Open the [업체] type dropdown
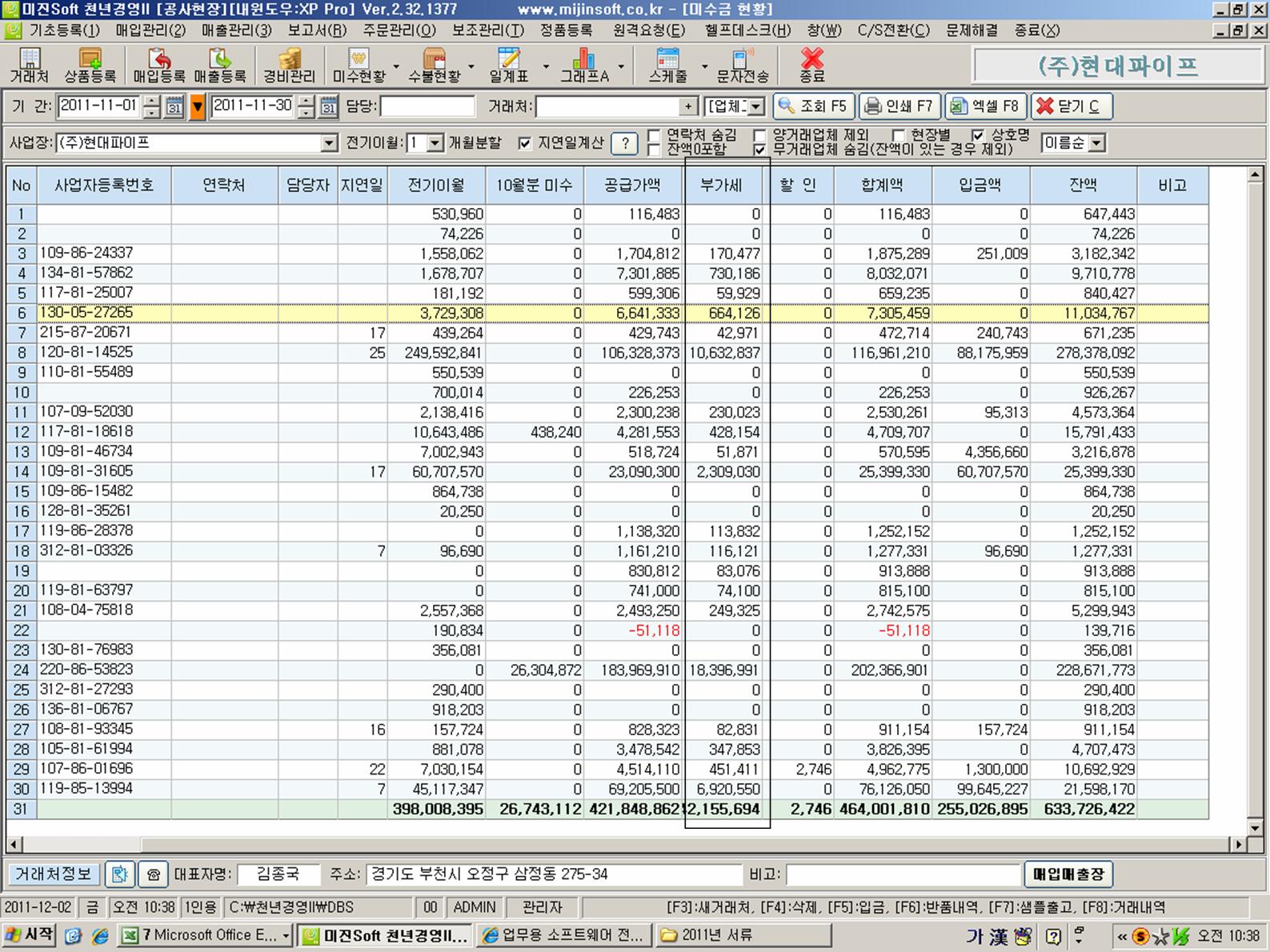The image size is (1270, 952). tap(756, 106)
